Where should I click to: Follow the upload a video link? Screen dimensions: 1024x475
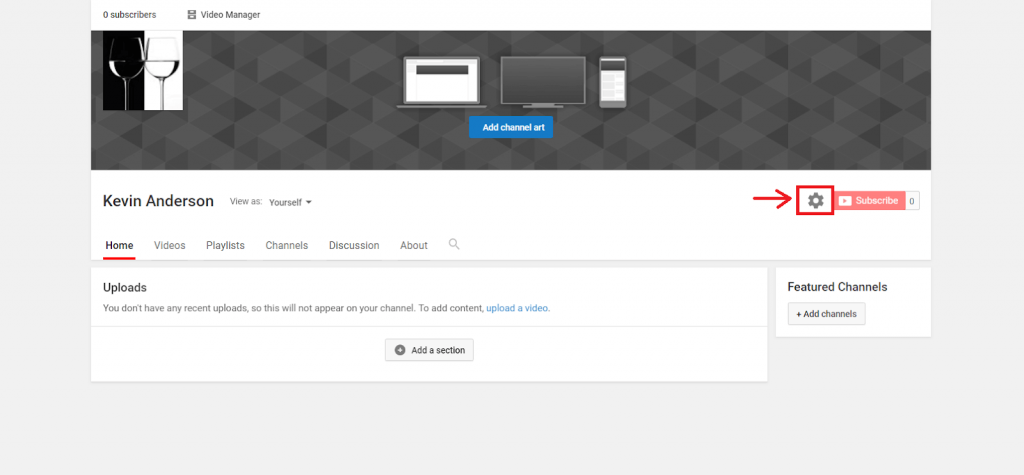tap(517, 308)
